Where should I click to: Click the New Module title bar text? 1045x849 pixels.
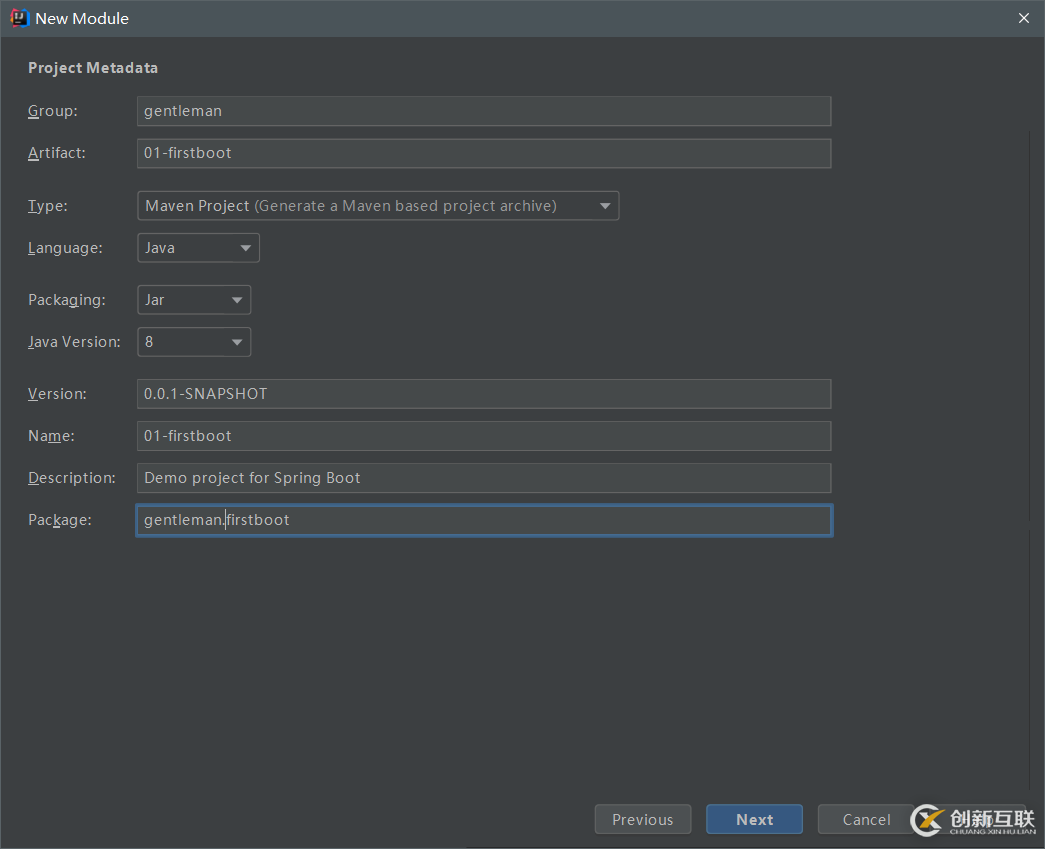[82, 18]
